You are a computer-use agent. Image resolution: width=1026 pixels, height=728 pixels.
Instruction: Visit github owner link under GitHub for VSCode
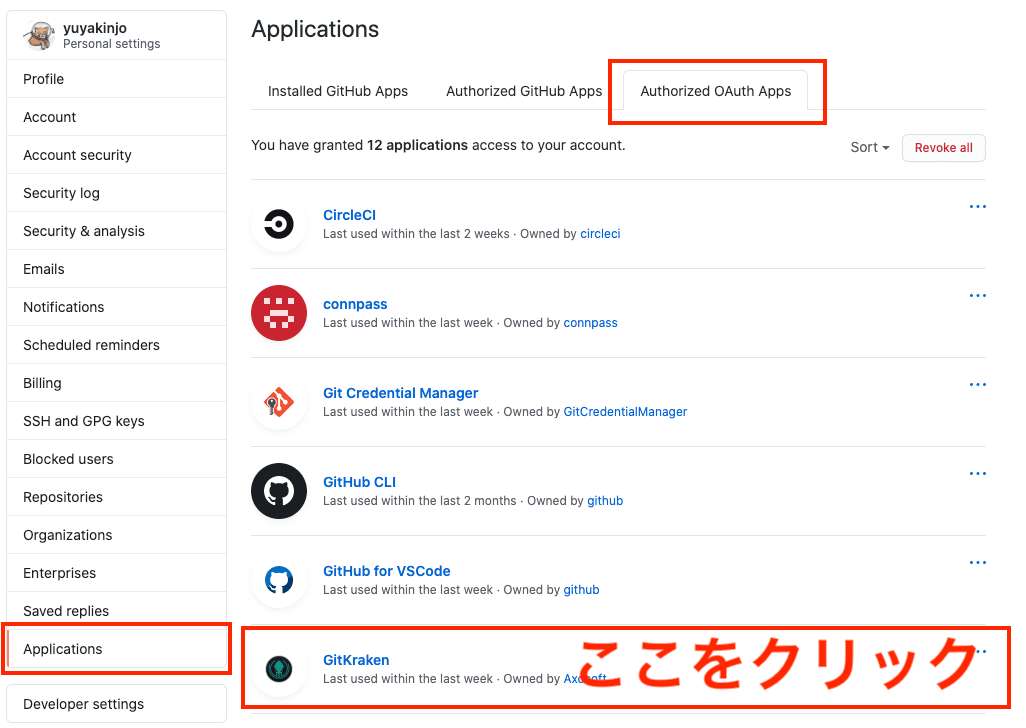[x=581, y=589]
